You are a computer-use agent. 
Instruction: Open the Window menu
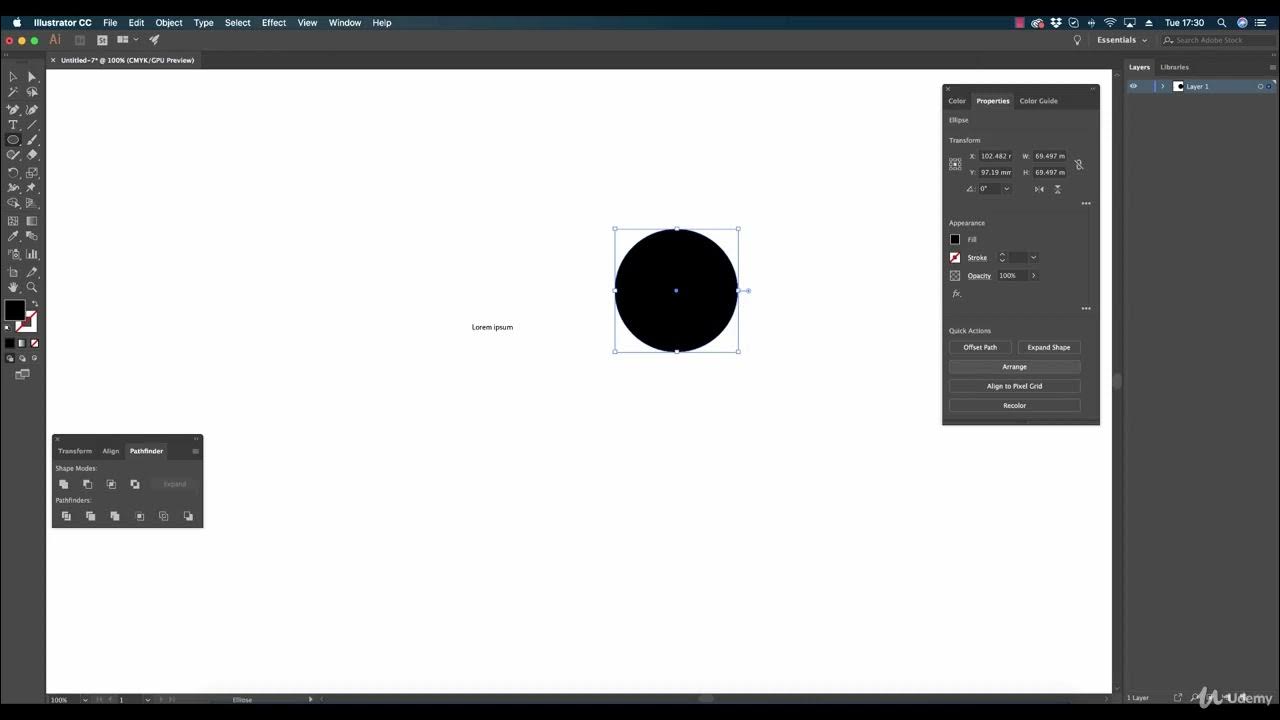pyautogui.click(x=345, y=22)
